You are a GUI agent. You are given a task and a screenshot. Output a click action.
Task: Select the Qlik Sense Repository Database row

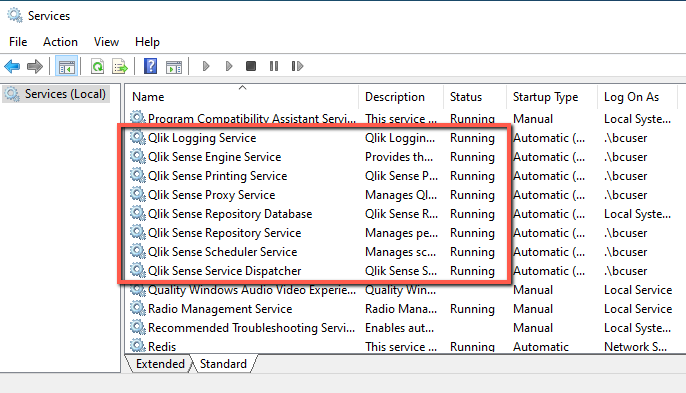pyautogui.click(x=405, y=214)
